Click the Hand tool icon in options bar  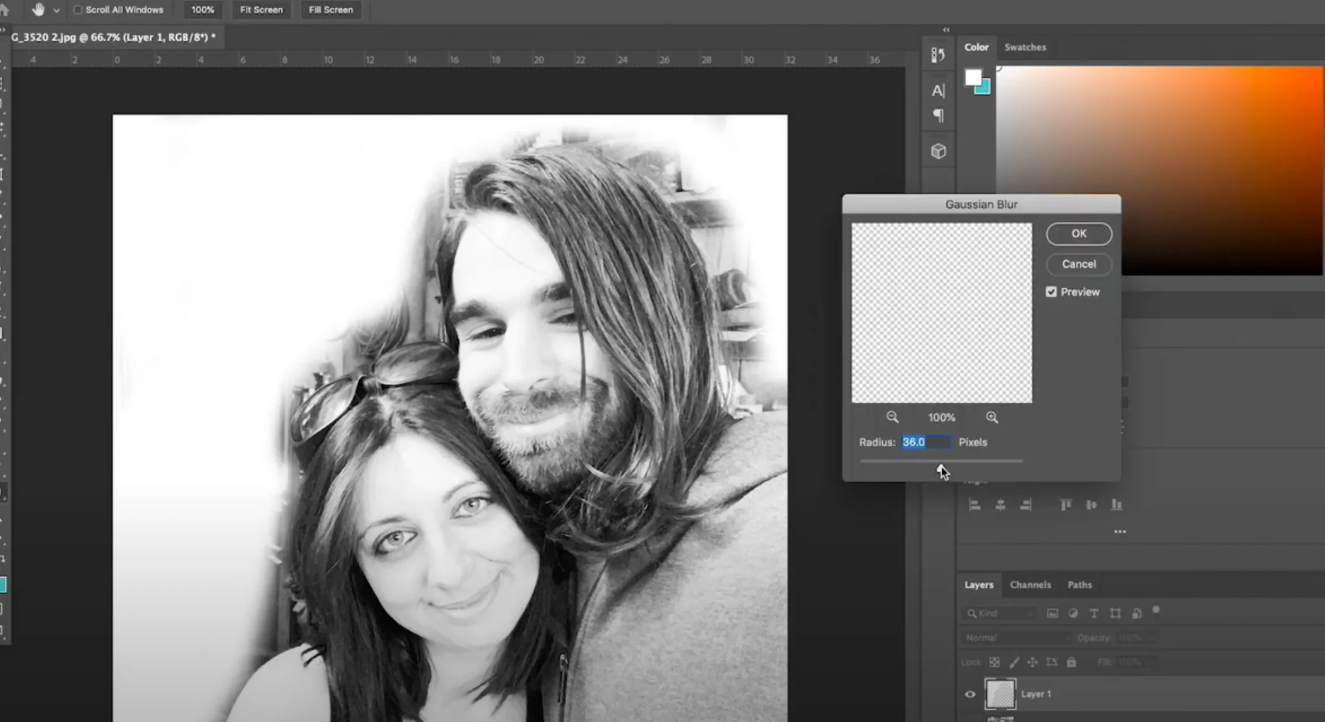click(39, 10)
